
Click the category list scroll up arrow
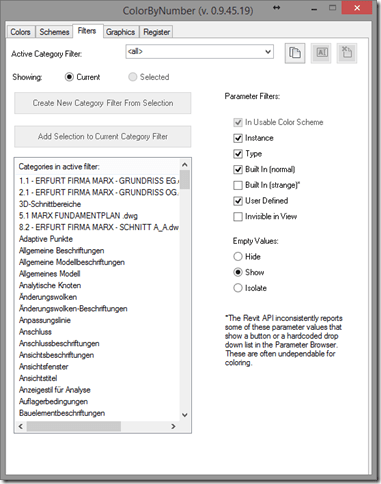tap(185, 165)
